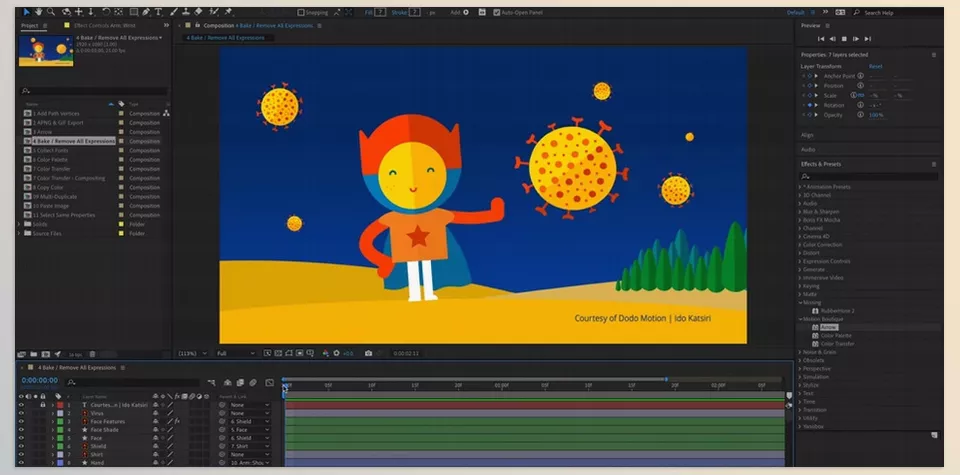The width and height of the screenshot is (960, 475).
Task: Expand the Face layer twirl arrow
Action: pos(53,438)
